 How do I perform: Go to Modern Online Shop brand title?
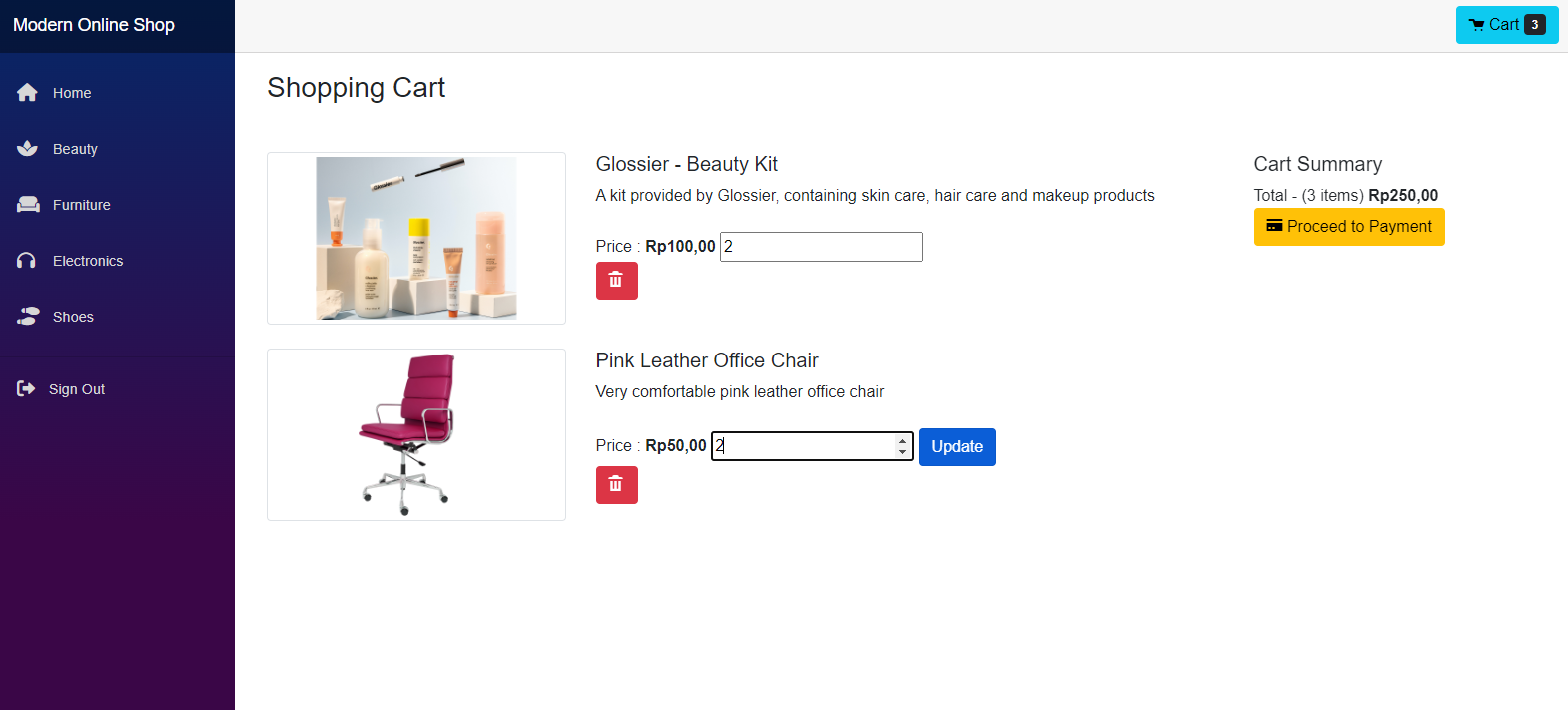click(x=94, y=25)
